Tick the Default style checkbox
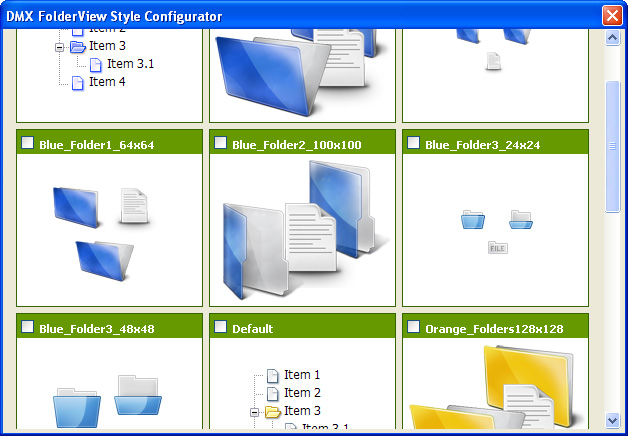Viewport: 628px width, 436px height. pyautogui.click(x=220, y=327)
